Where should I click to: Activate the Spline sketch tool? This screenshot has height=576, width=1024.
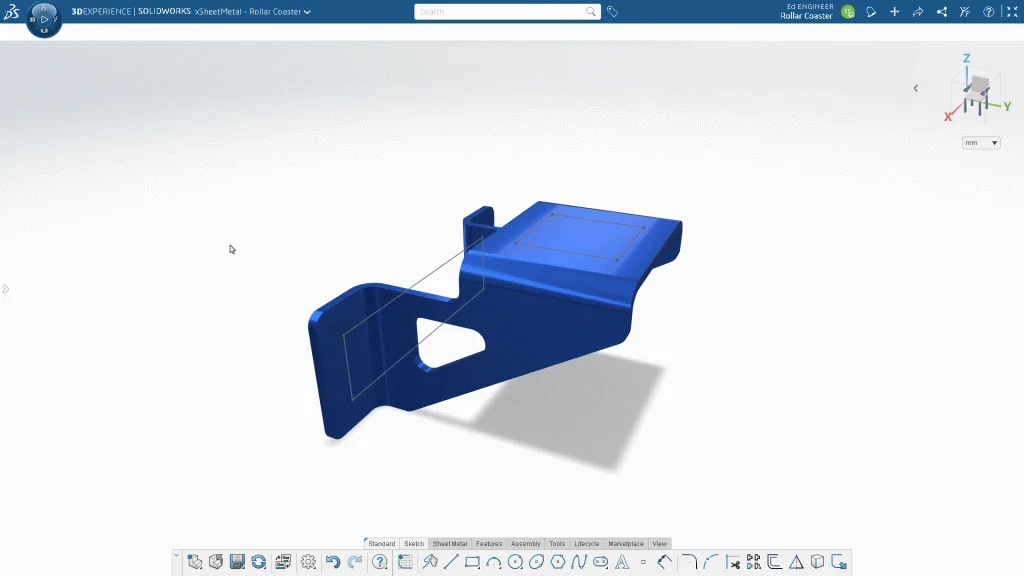click(x=579, y=562)
